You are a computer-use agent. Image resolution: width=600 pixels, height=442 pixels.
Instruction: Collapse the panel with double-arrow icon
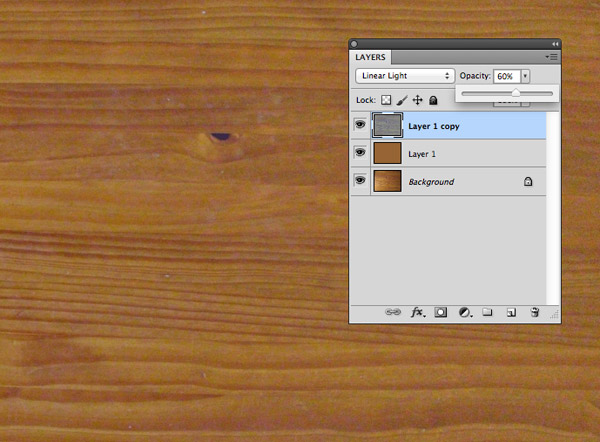point(554,44)
